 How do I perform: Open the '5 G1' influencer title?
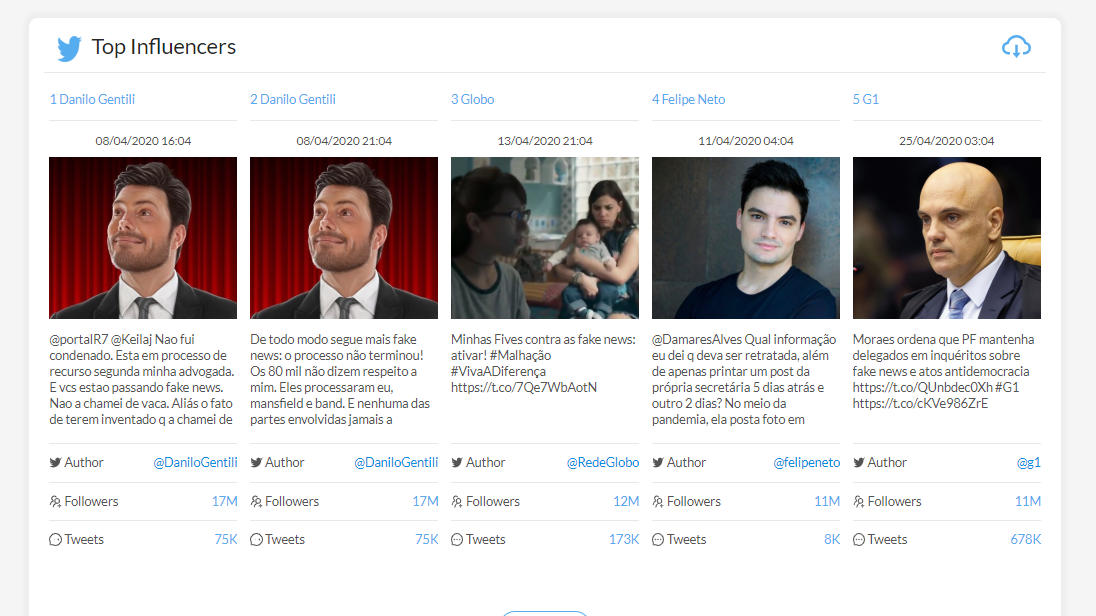click(865, 99)
